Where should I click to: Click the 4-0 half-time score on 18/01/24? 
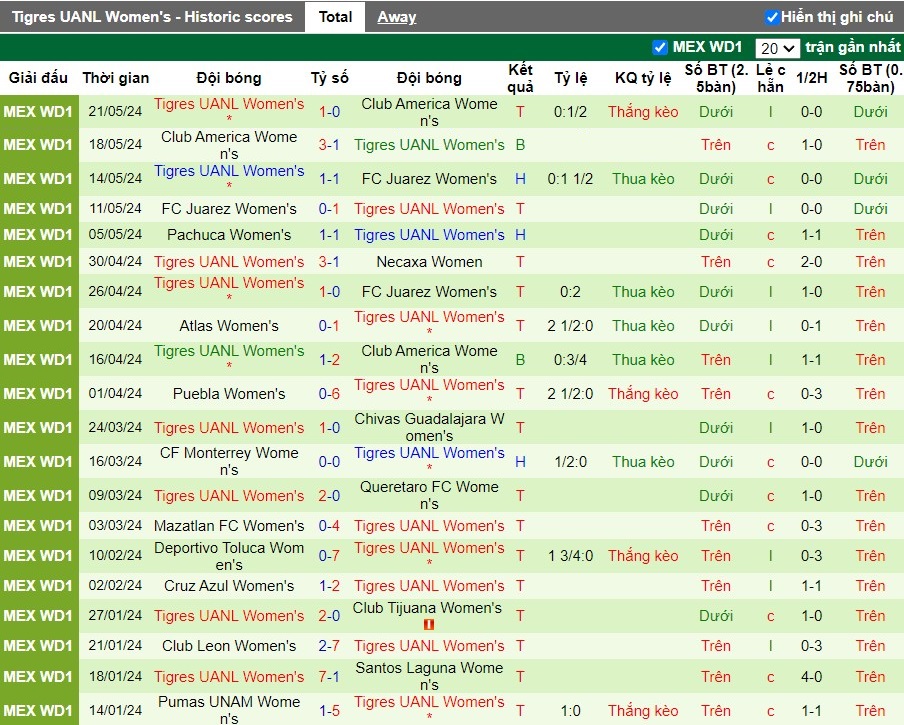pyautogui.click(x=811, y=677)
